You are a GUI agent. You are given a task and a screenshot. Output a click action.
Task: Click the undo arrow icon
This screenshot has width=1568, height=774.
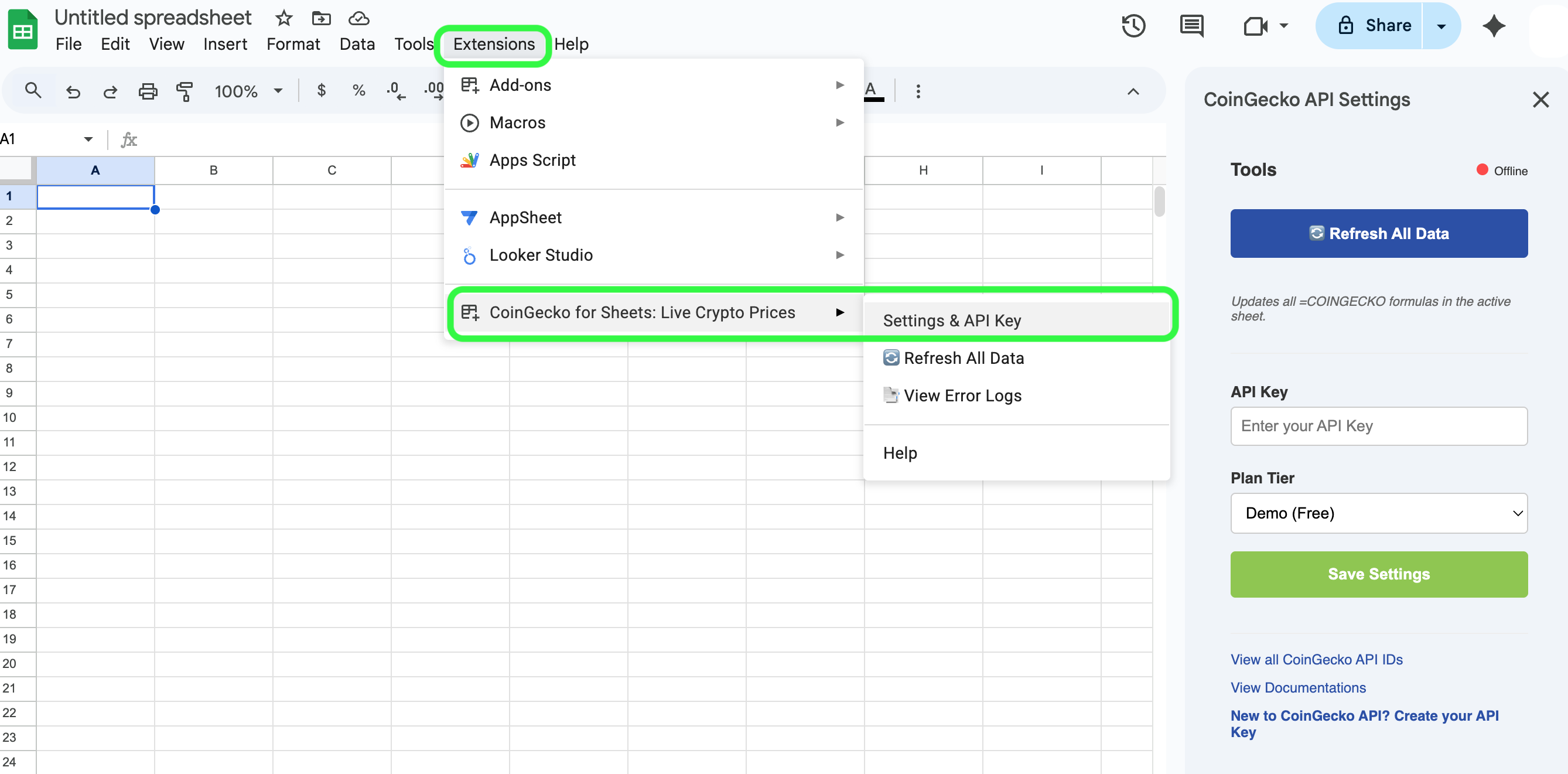pyautogui.click(x=73, y=91)
